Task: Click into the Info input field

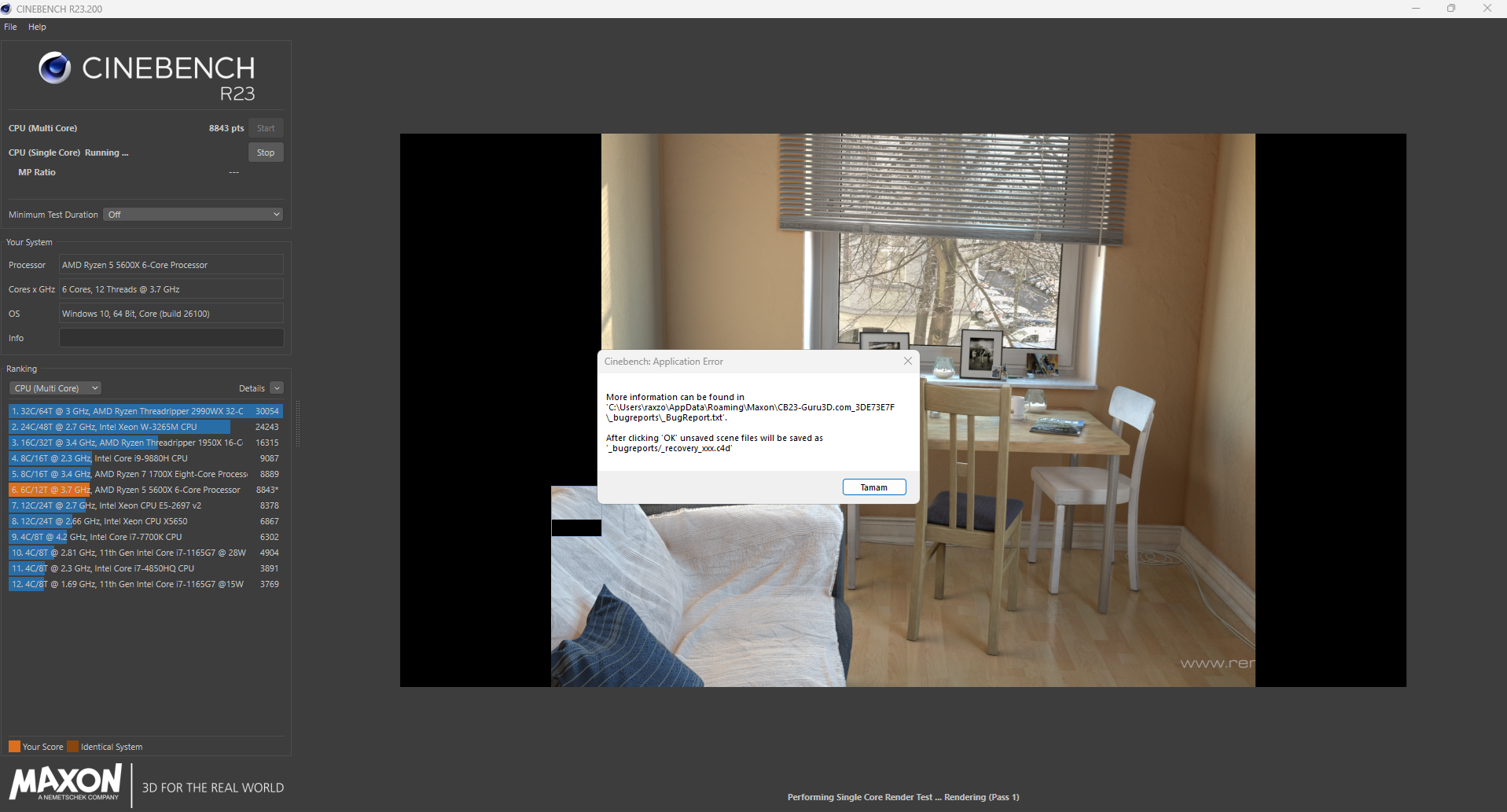Action: 171,338
